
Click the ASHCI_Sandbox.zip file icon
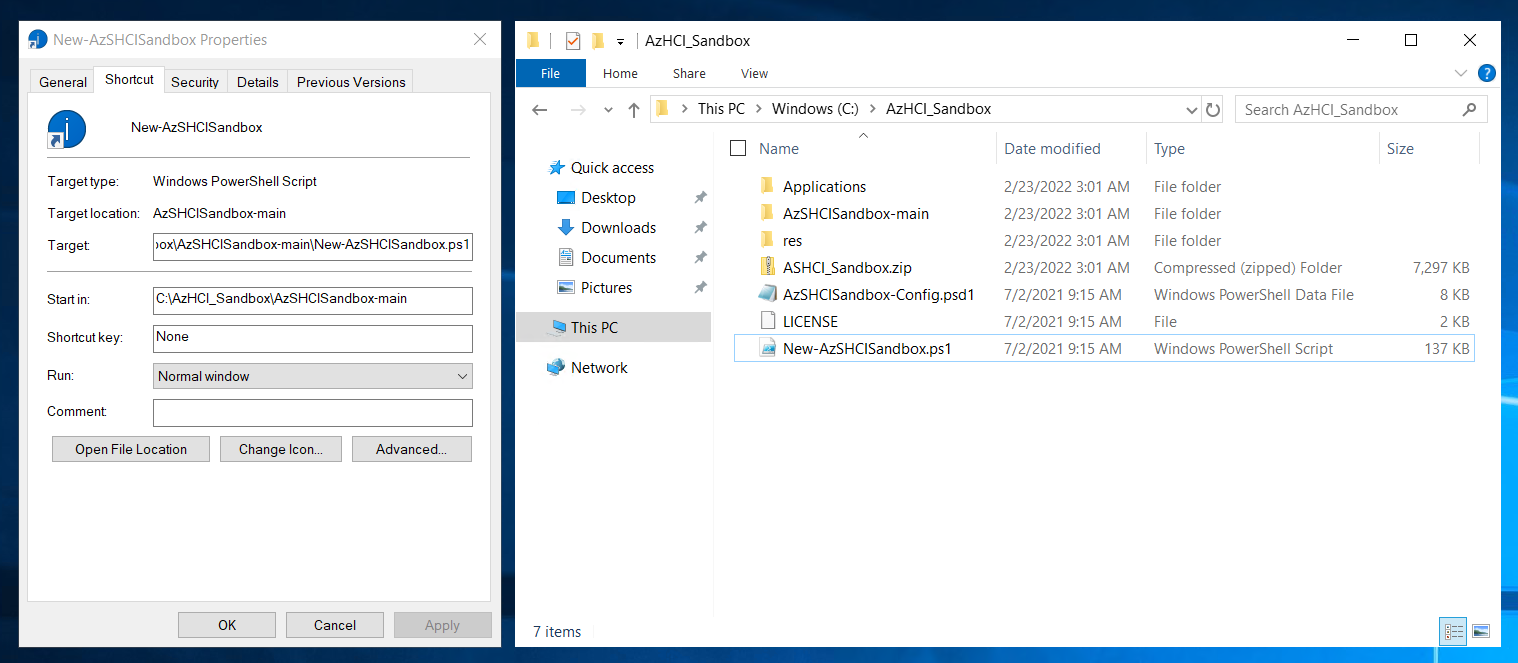[767, 267]
